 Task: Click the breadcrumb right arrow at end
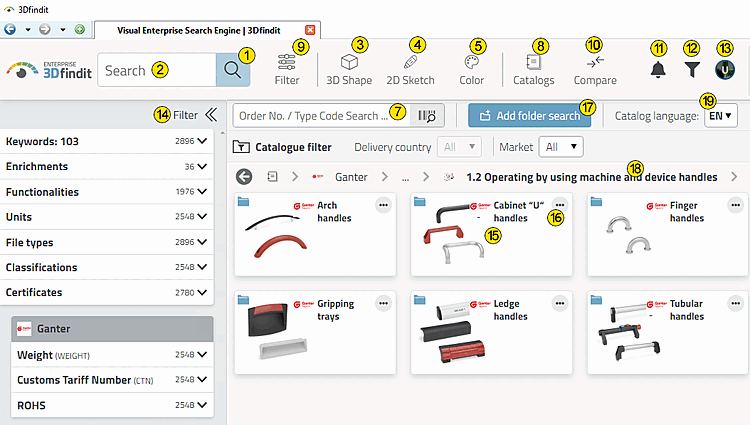[734, 177]
